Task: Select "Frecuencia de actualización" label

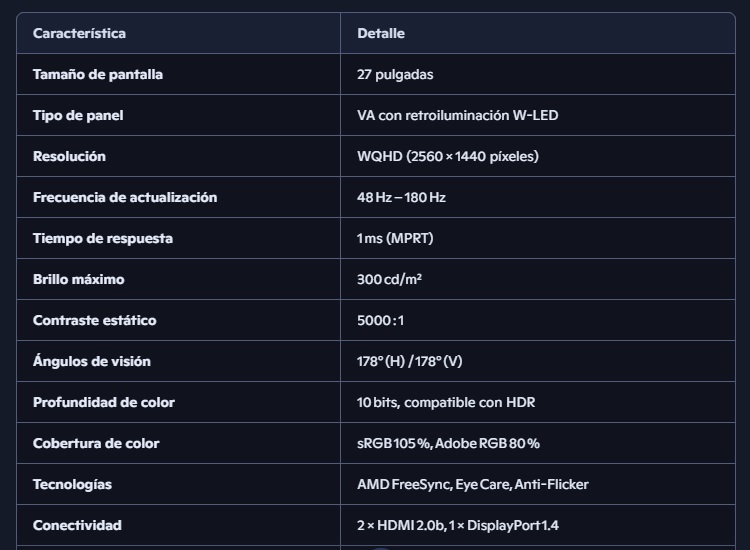Action: pyautogui.click(x=125, y=197)
